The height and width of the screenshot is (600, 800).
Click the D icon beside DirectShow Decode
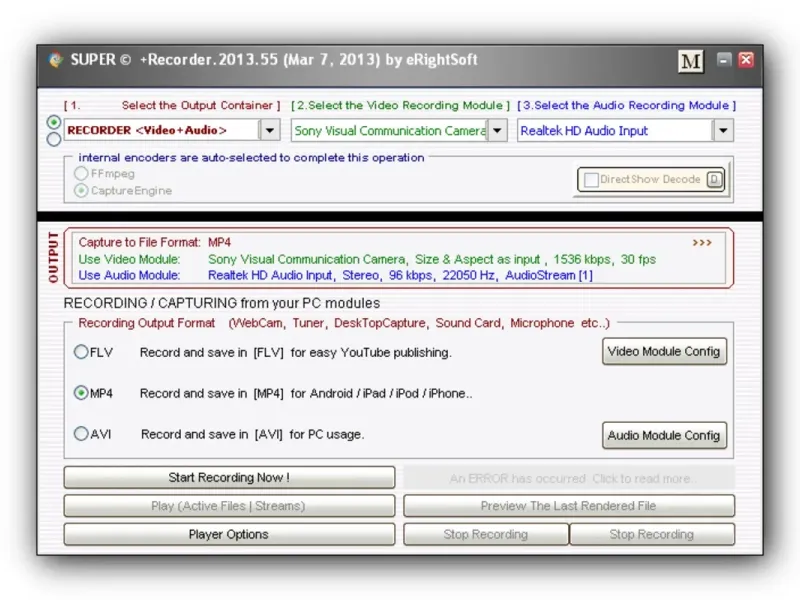(x=714, y=179)
